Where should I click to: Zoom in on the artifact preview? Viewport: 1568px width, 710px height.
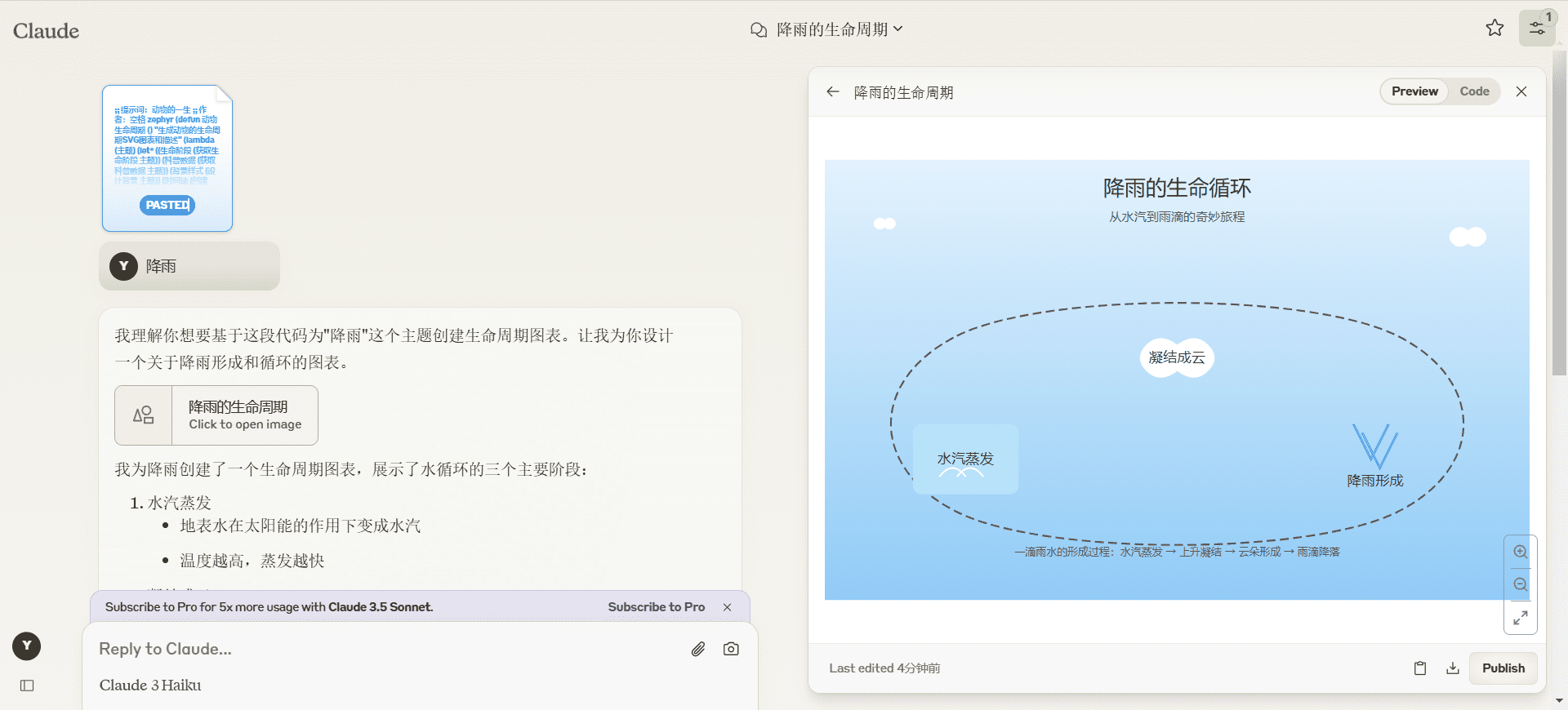(x=1520, y=552)
